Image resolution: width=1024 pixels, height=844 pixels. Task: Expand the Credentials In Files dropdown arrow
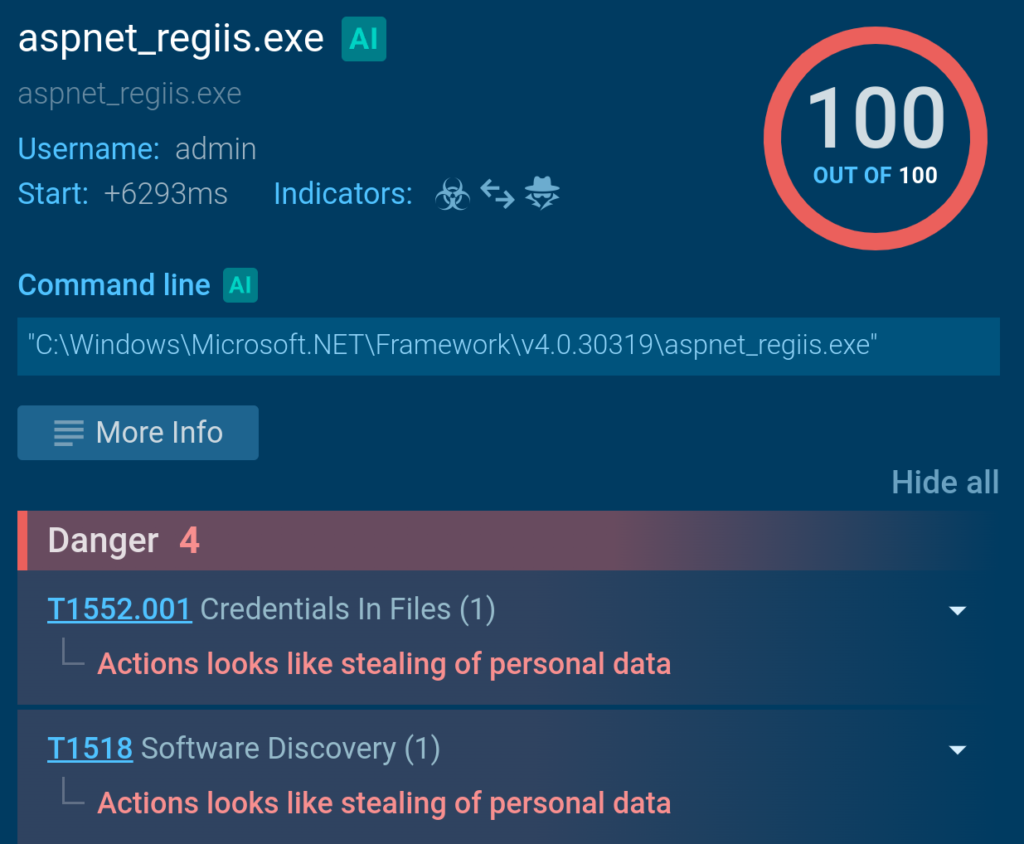tap(957, 610)
